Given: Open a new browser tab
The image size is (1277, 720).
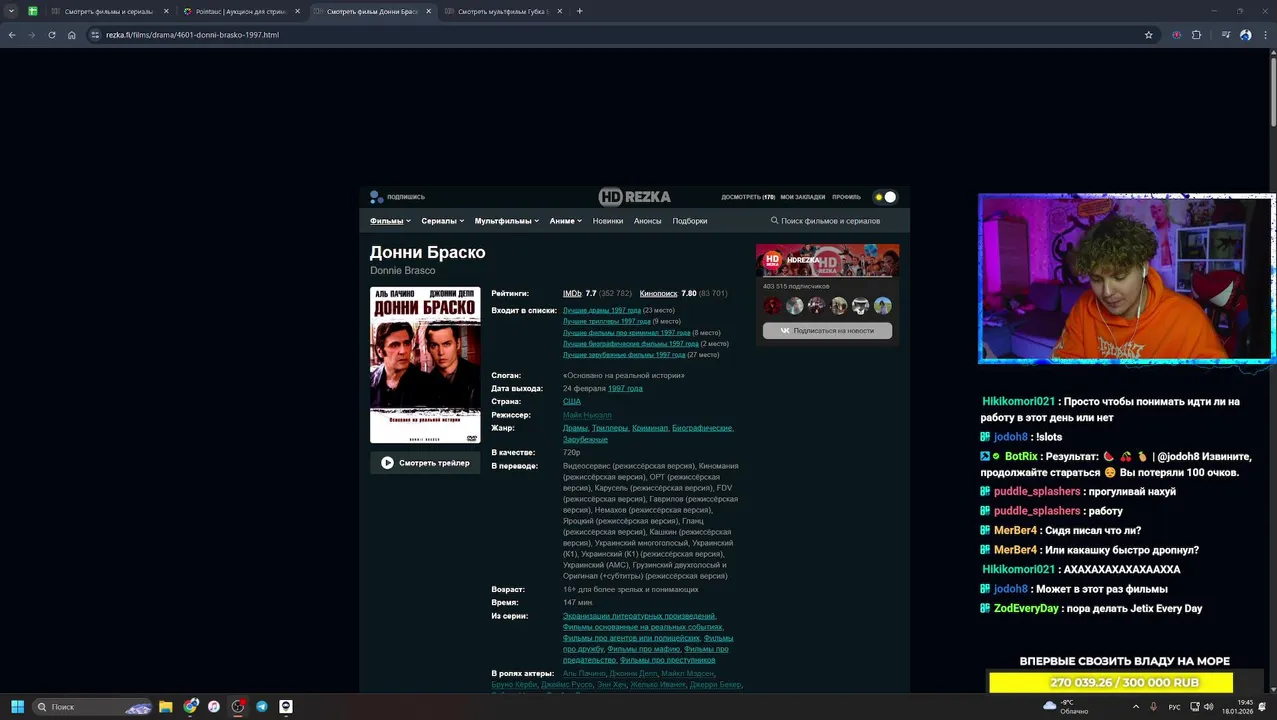Looking at the screenshot, I should pyautogui.click(x=579, y=11).
